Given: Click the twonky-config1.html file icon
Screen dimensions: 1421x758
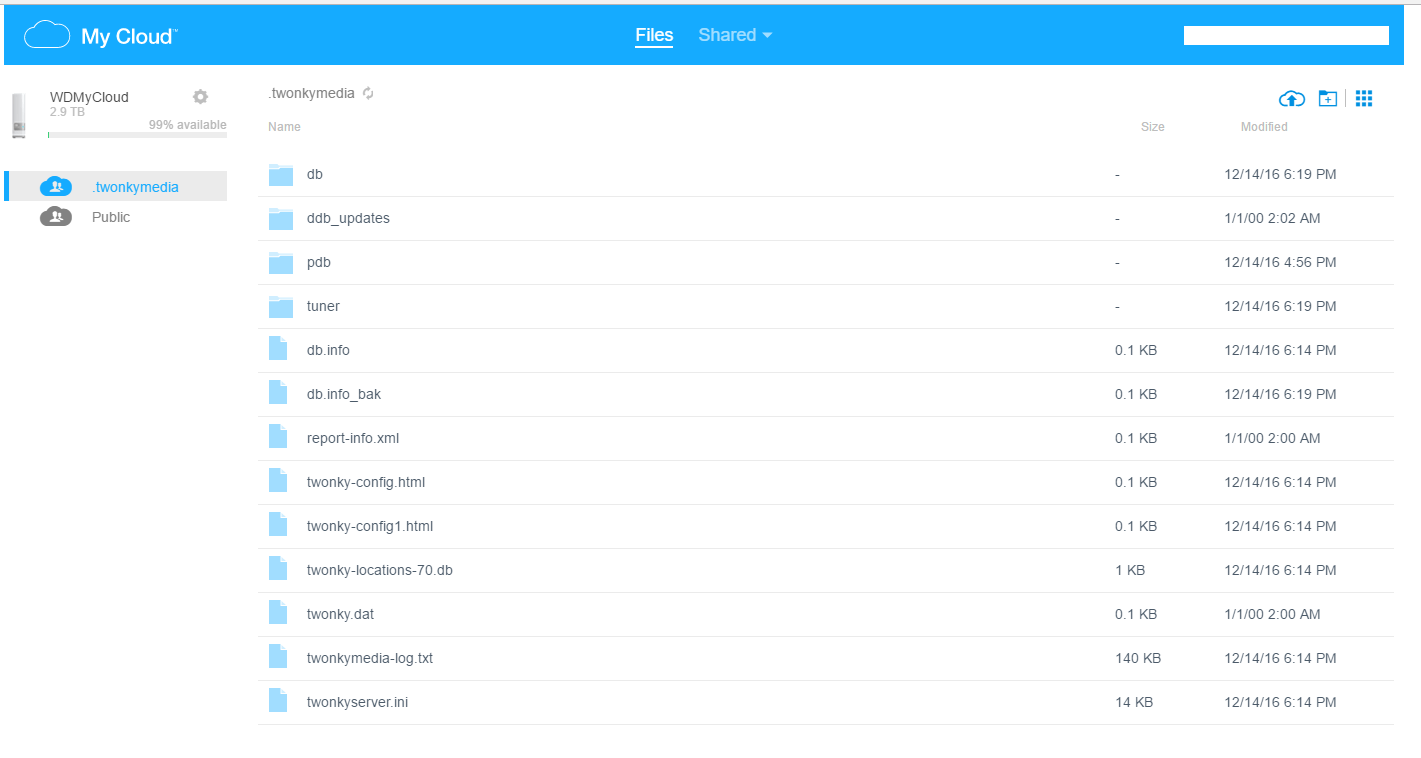Looking at the screenshot, I should click(278, 526).
